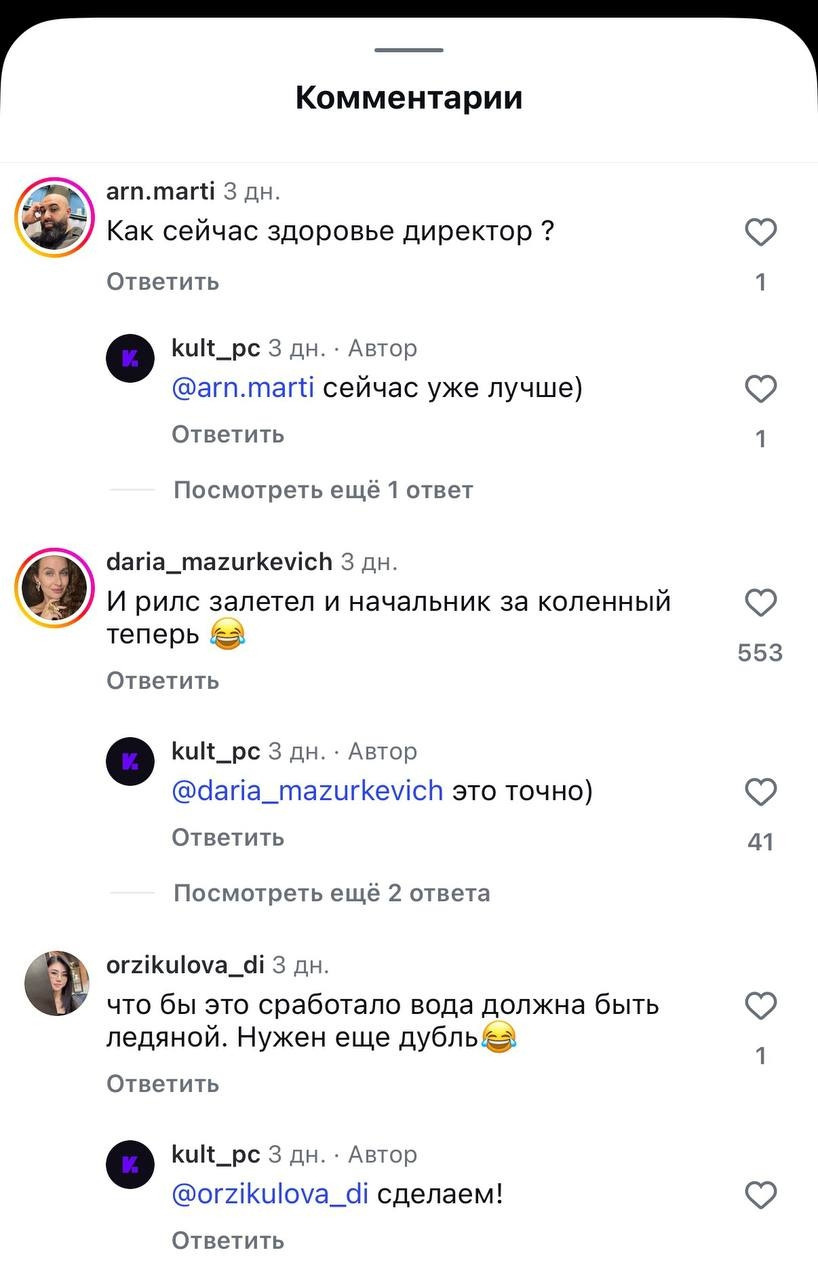The image size is (818, 1280).
Task: Like orzikulova_di's comment about icy water
Action: point(761,1005)
